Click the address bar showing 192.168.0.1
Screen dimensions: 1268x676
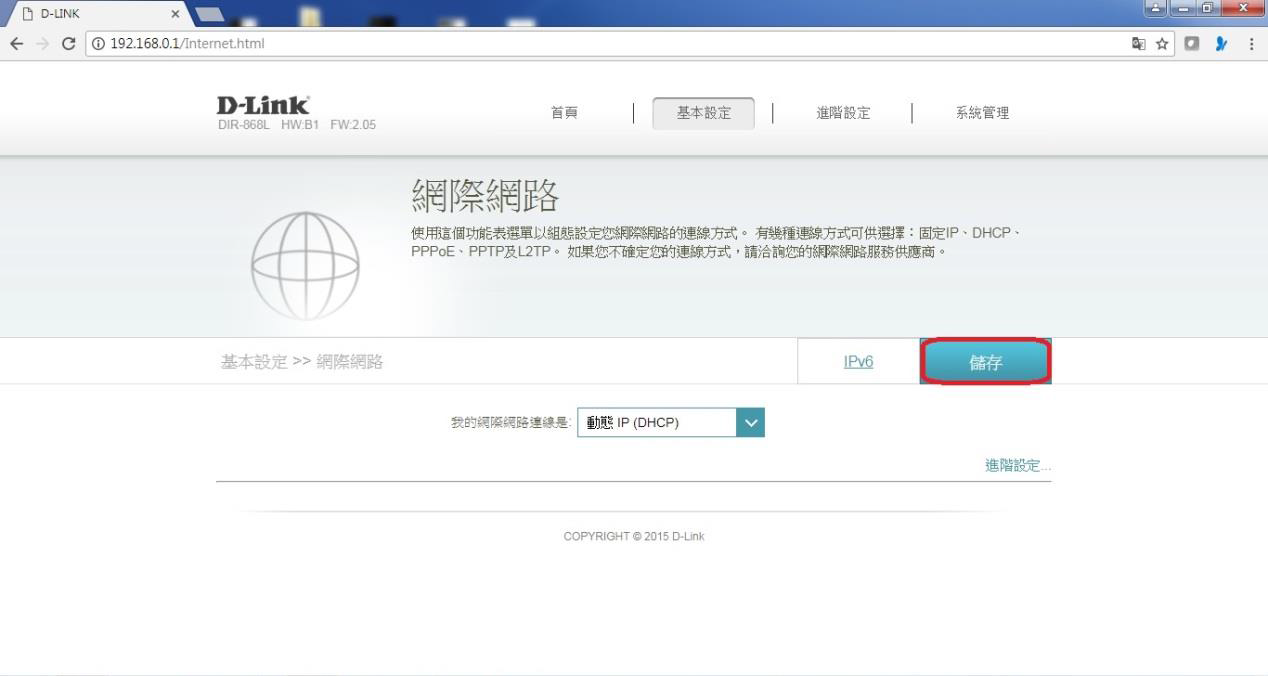pos(600,44)
